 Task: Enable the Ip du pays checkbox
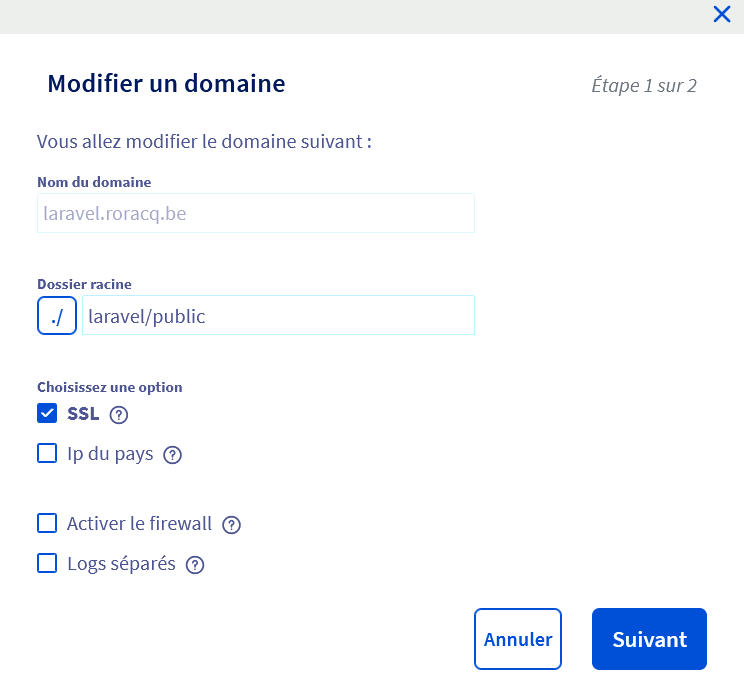click(x=47, y=453)
